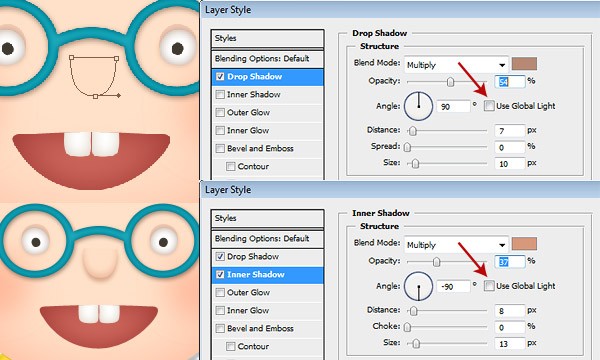The height and width of the screenshot is (360, 600).
Task: Click Size field showing 10
Action: point(509,164)
